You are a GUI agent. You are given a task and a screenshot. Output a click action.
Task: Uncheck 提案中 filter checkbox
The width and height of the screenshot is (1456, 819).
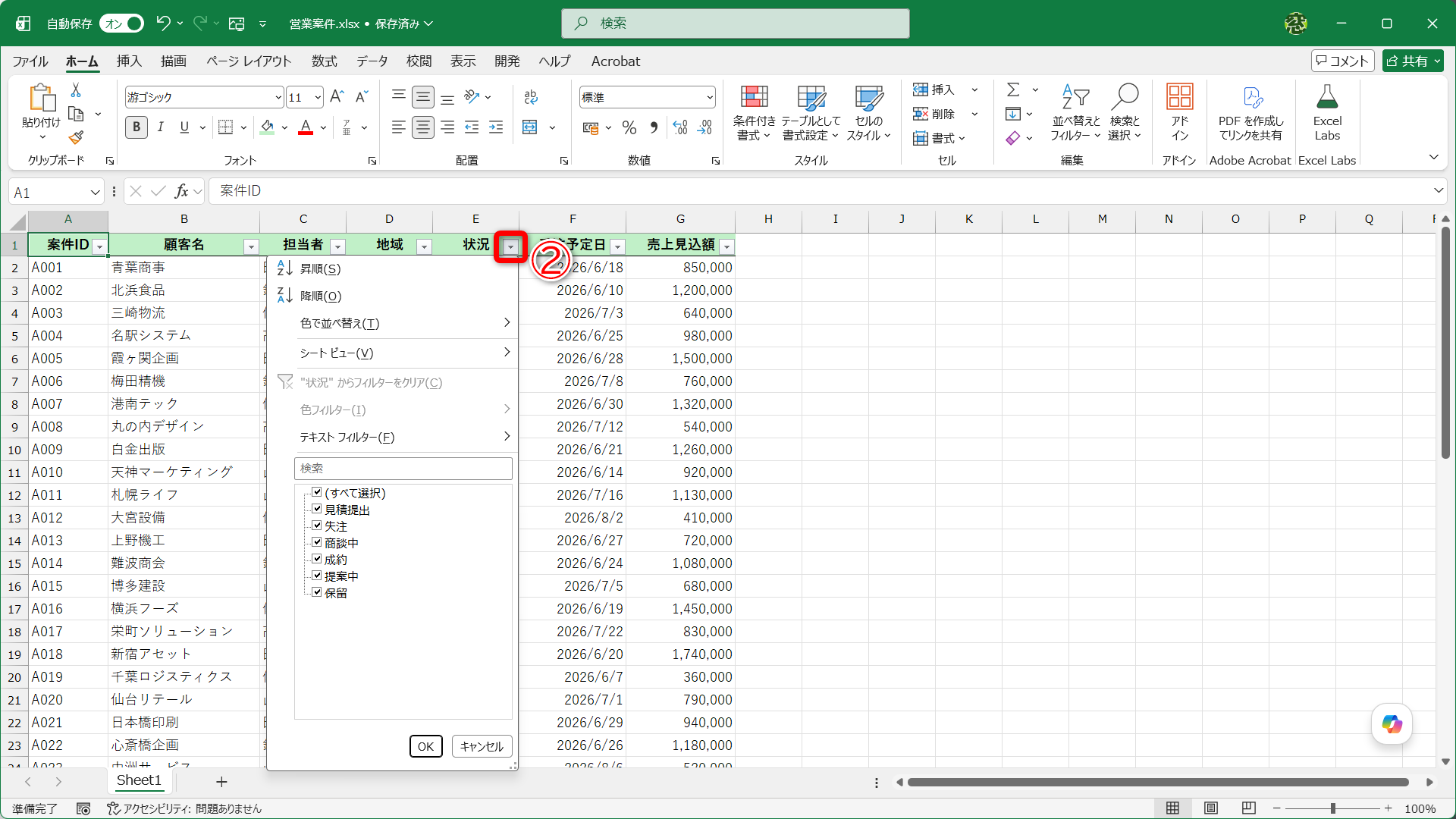point(317,576)
